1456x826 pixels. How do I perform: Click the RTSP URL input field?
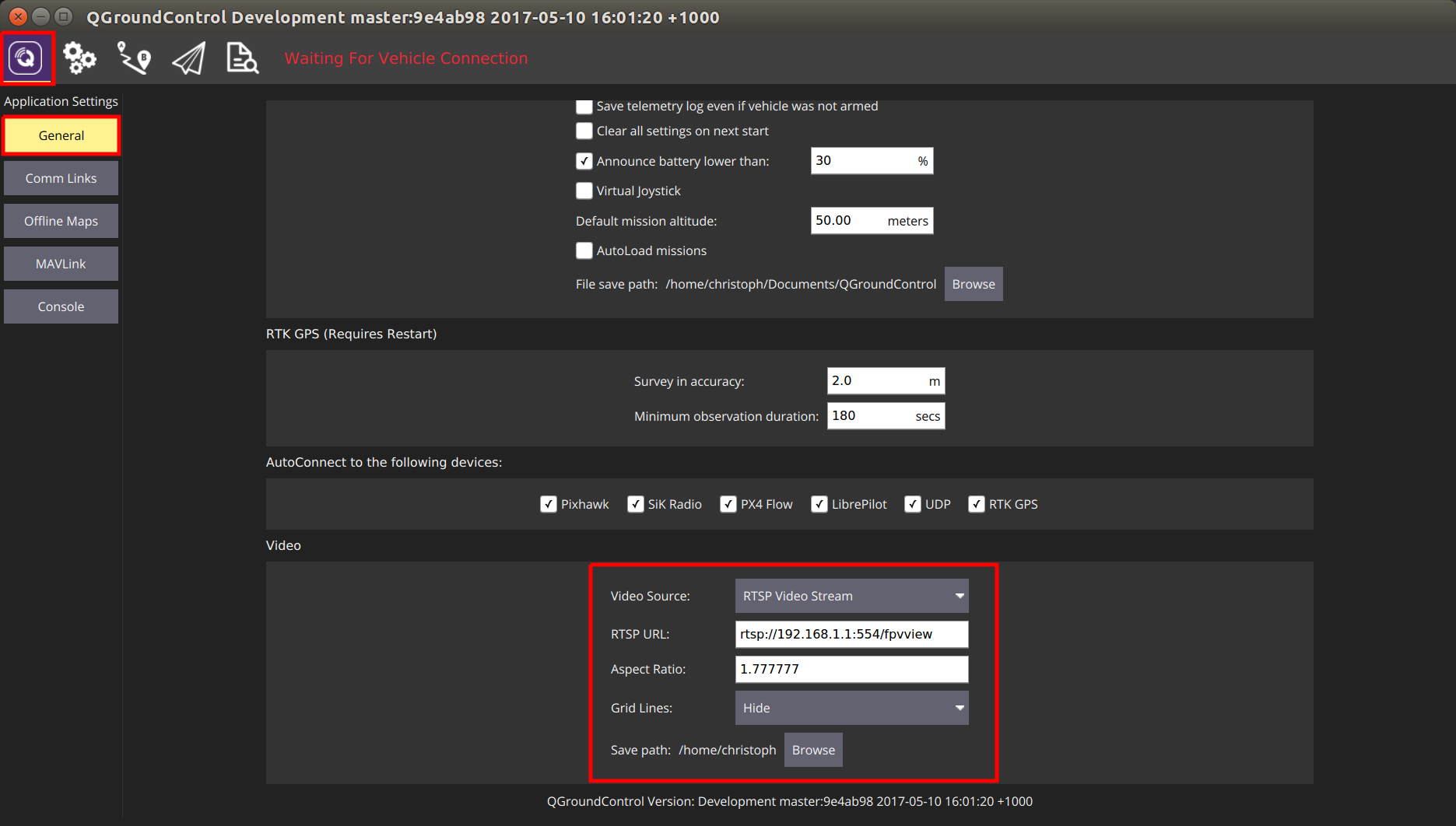851,634
